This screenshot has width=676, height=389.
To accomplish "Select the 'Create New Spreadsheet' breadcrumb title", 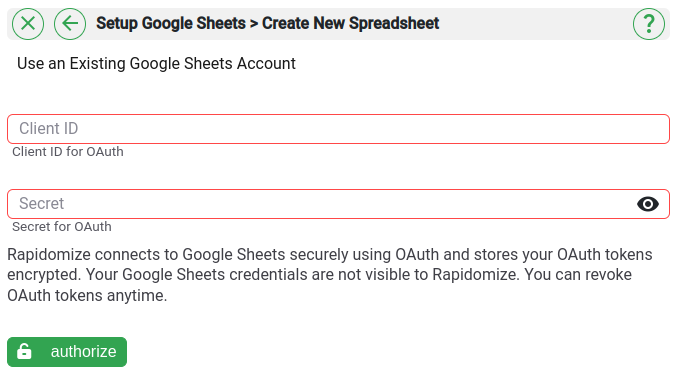I will 351,23.
